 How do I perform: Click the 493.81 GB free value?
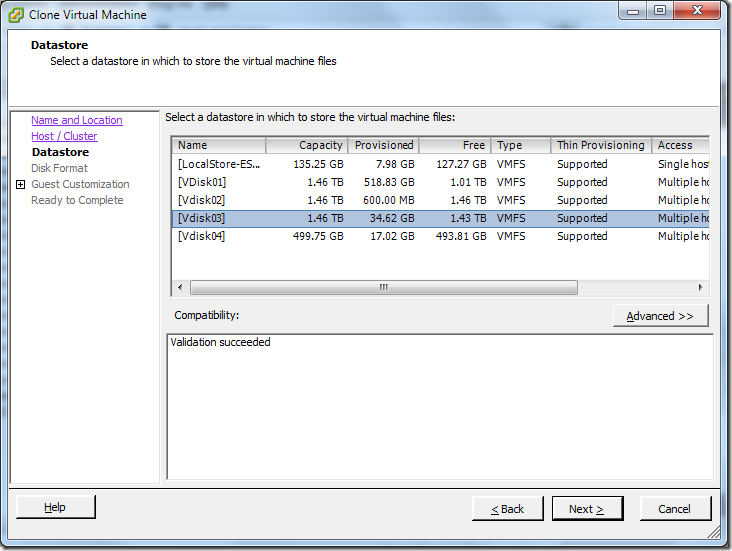[461, 236]
